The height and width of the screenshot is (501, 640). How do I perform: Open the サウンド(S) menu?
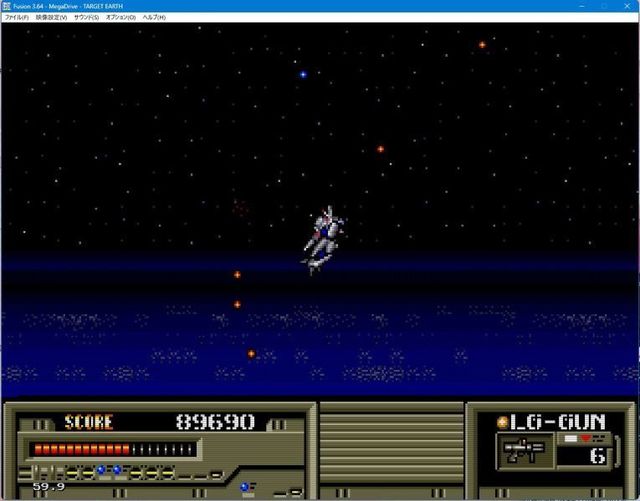(87, 18)
